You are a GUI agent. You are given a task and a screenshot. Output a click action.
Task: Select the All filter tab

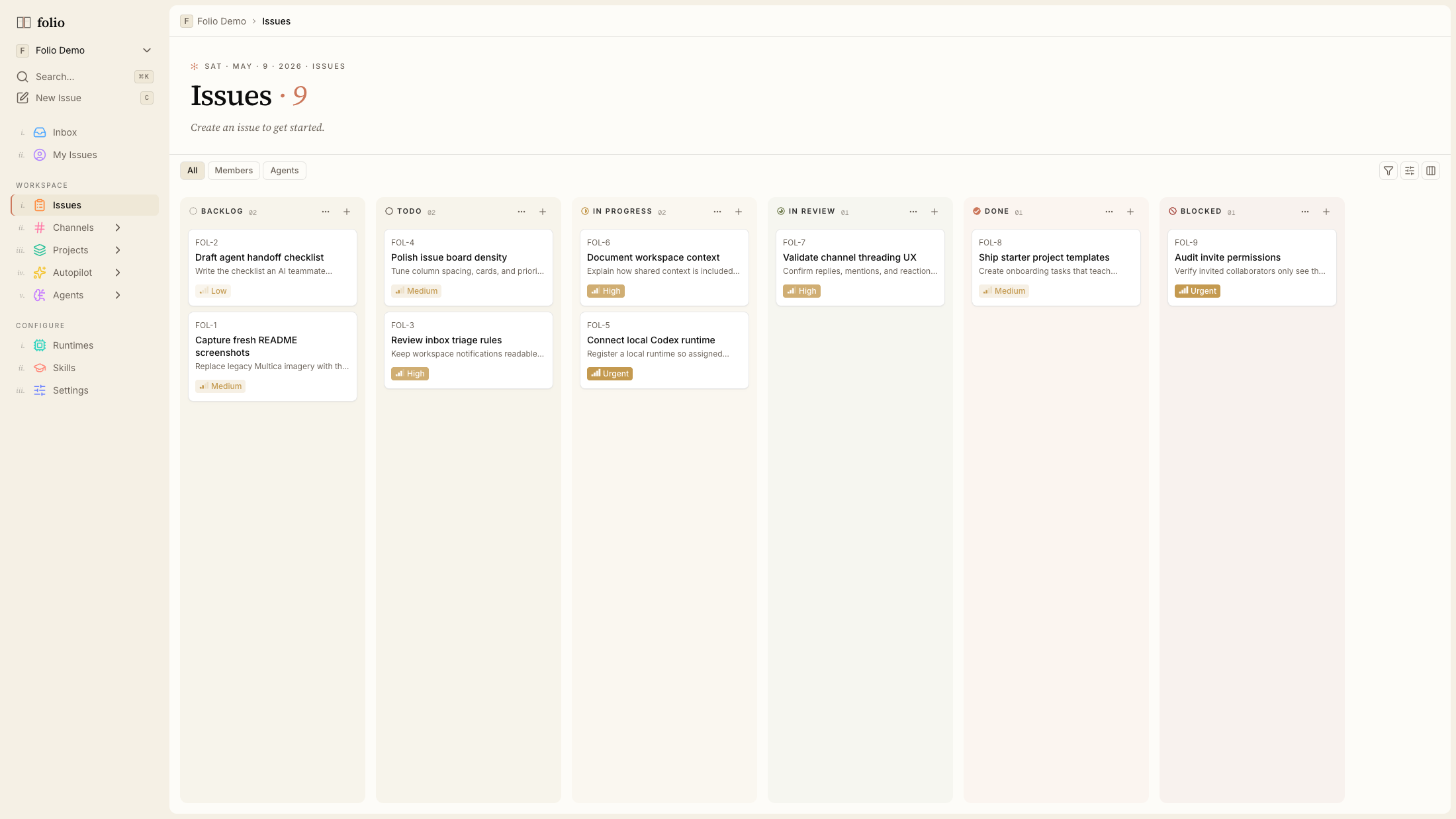point(192,171)
